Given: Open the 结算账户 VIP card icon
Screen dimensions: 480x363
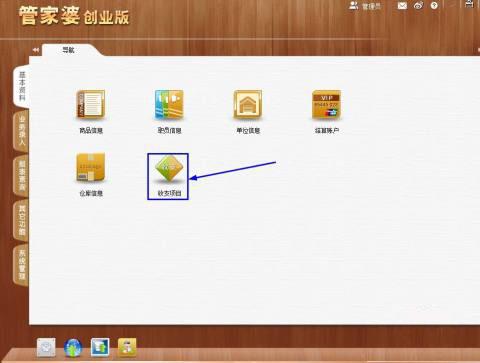Looking at the screenshot, I should pos(326,105).
